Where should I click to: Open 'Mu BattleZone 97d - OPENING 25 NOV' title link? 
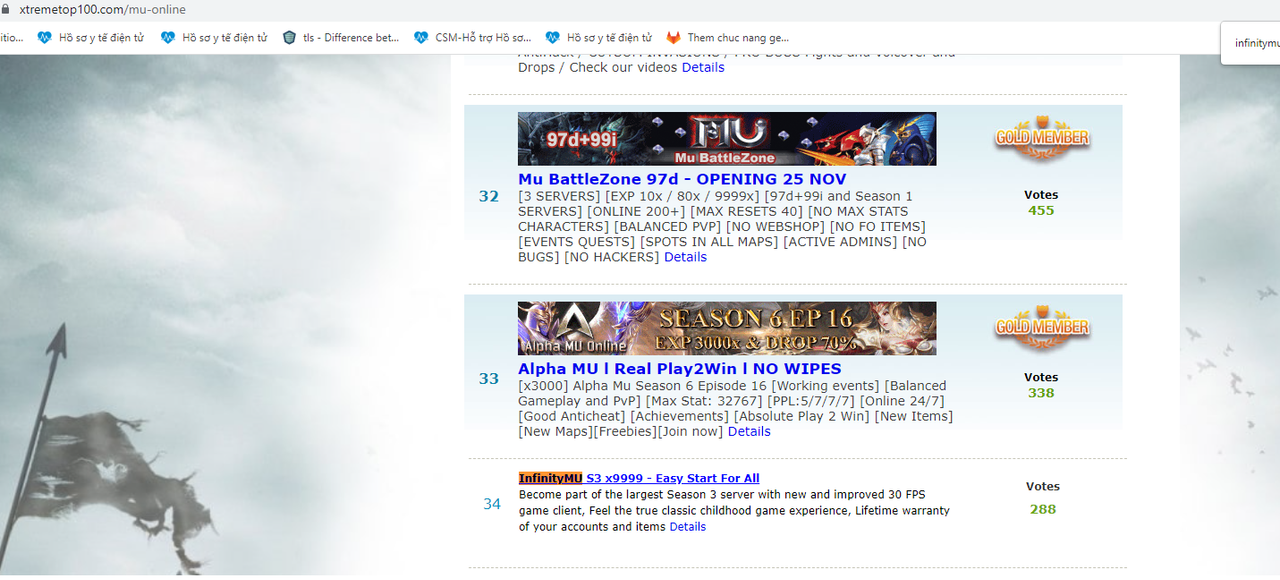coord(682,180)
